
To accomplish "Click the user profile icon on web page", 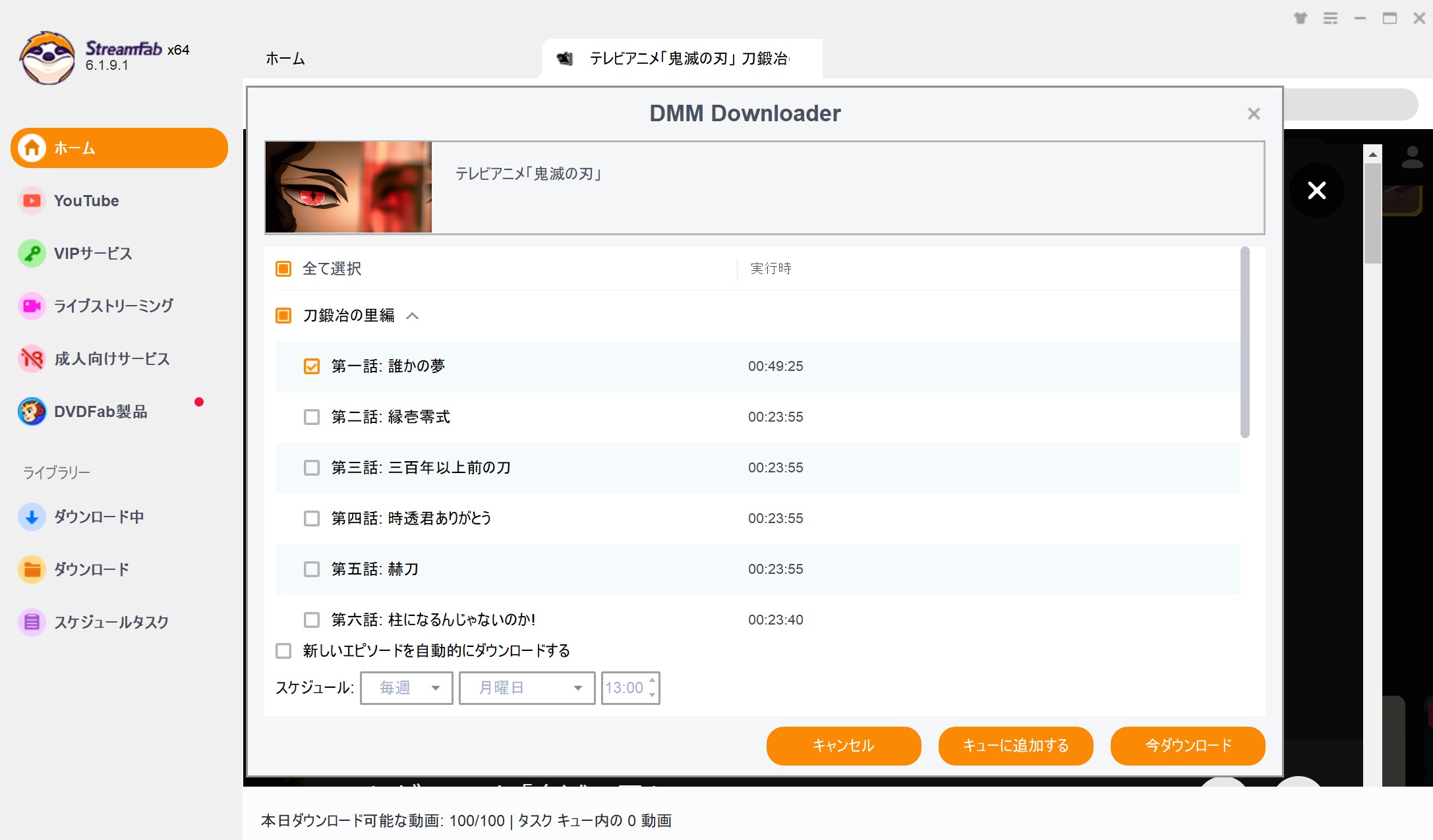I will pos(1413,157).
